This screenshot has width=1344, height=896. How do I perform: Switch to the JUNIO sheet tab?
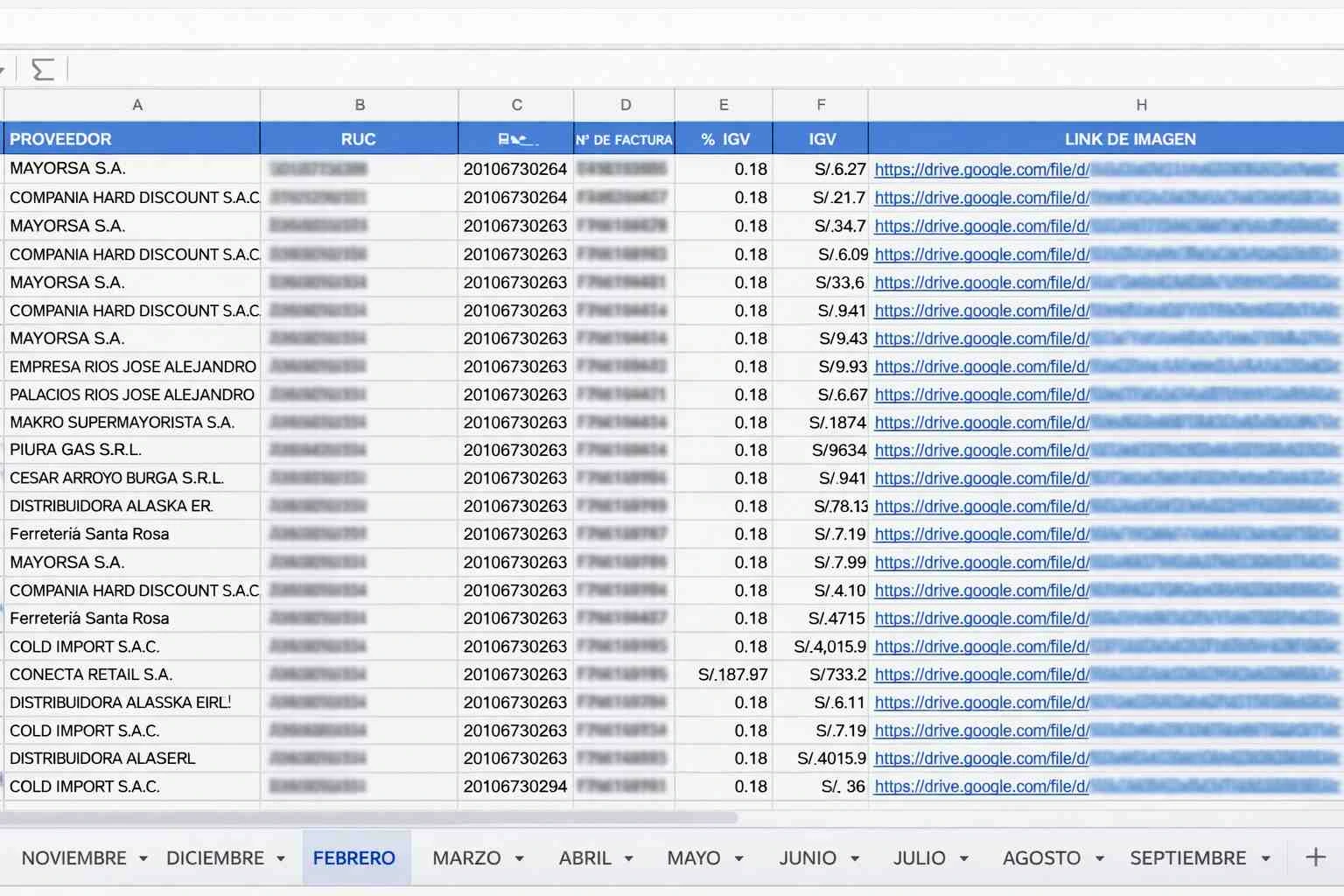point(807,857)
